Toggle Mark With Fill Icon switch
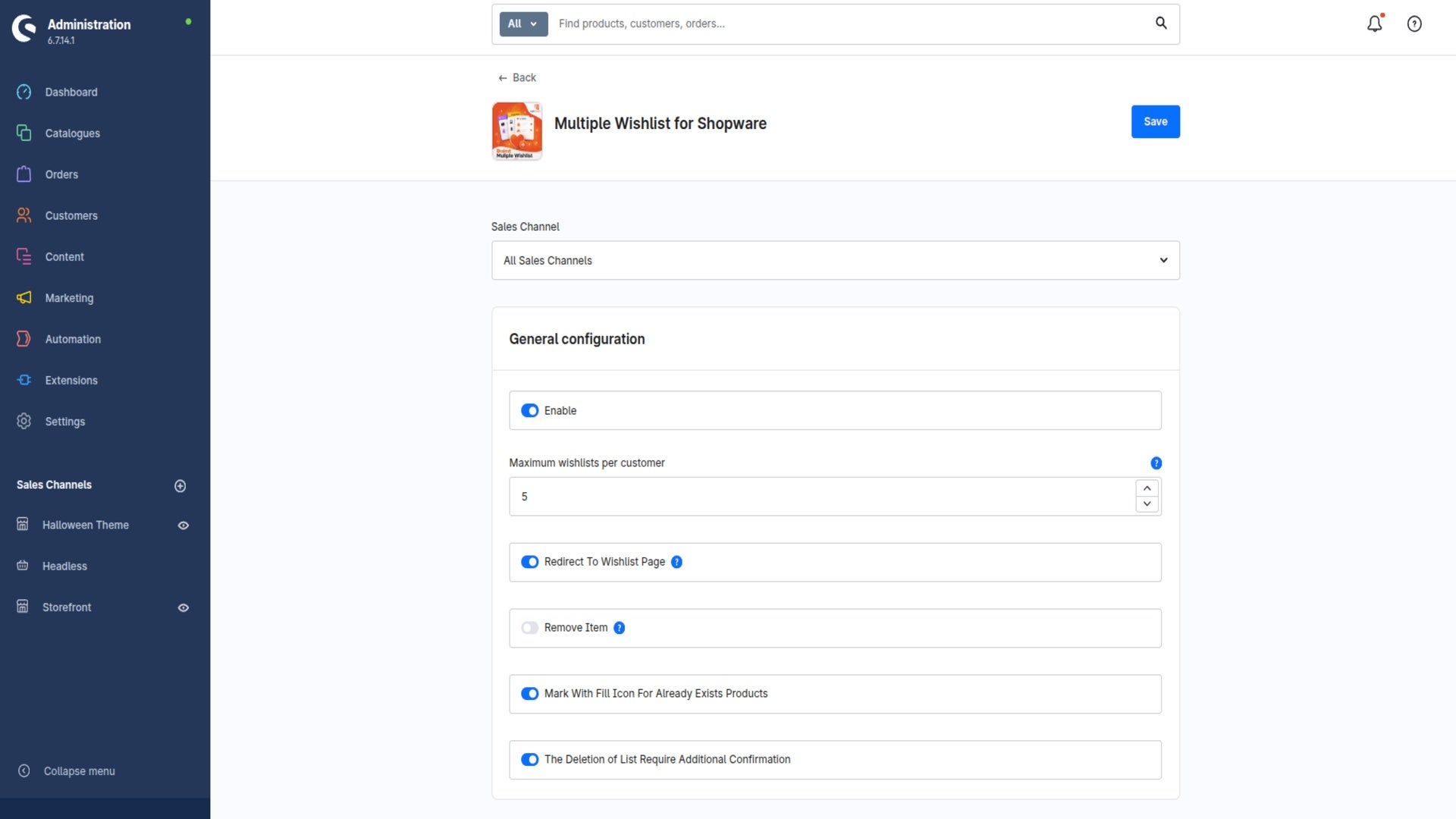This screenshot has width=1456, height=819. point(529,694)
